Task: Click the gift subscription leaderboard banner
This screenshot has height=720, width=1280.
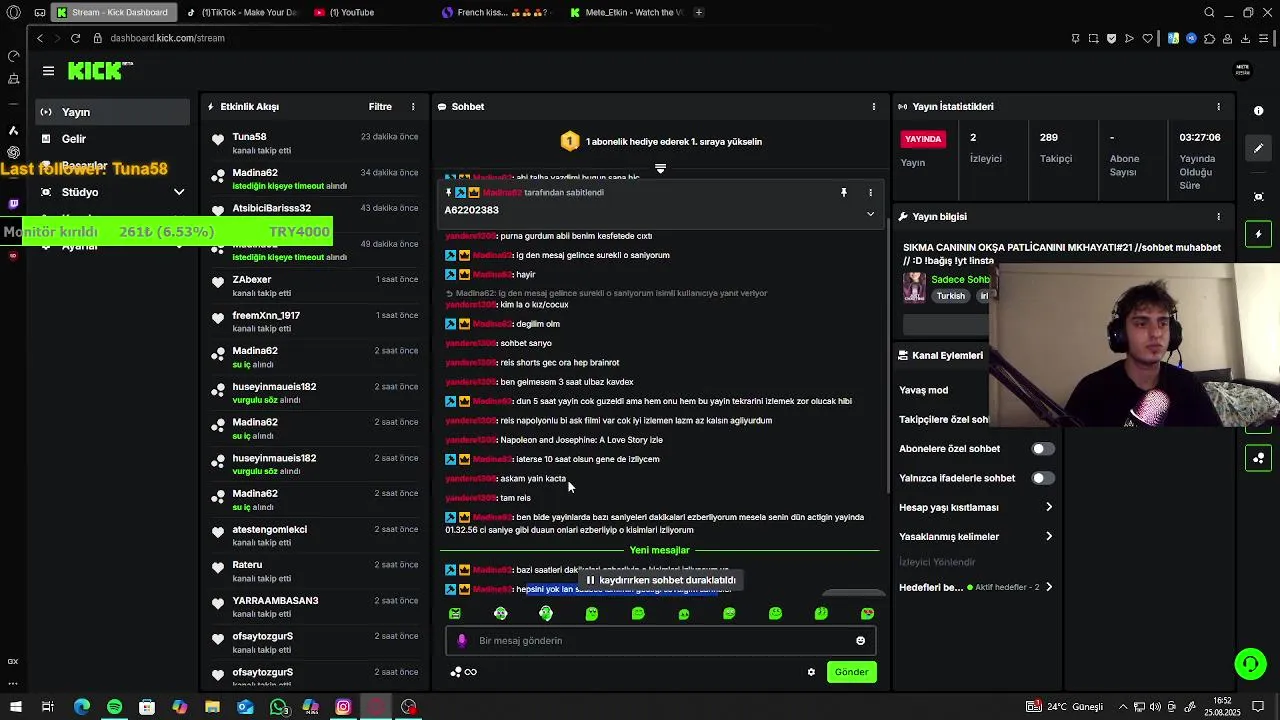Action: pyautogui.click(x=660, y=141)
